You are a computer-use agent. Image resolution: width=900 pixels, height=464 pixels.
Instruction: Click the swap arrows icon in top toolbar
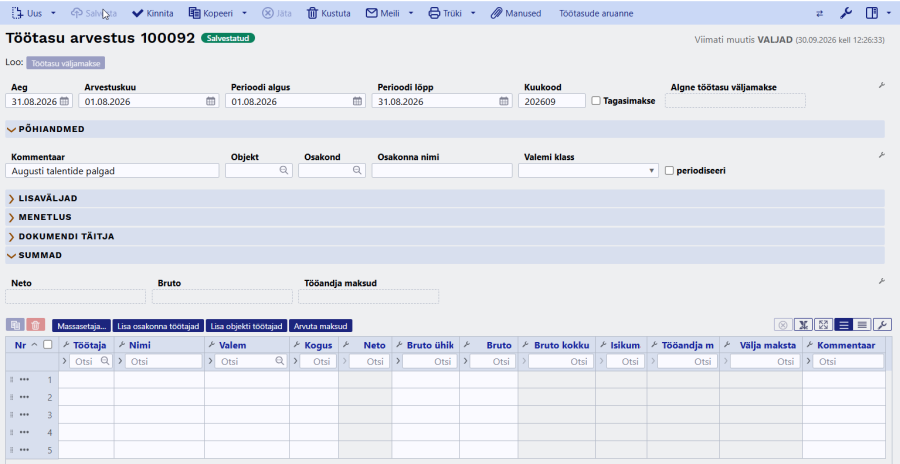tap(820, 13)
